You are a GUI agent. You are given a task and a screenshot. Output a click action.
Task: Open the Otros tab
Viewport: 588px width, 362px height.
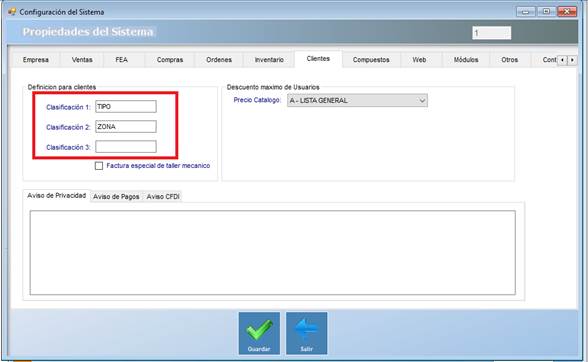pyautogui.click(x=509, y=60)
